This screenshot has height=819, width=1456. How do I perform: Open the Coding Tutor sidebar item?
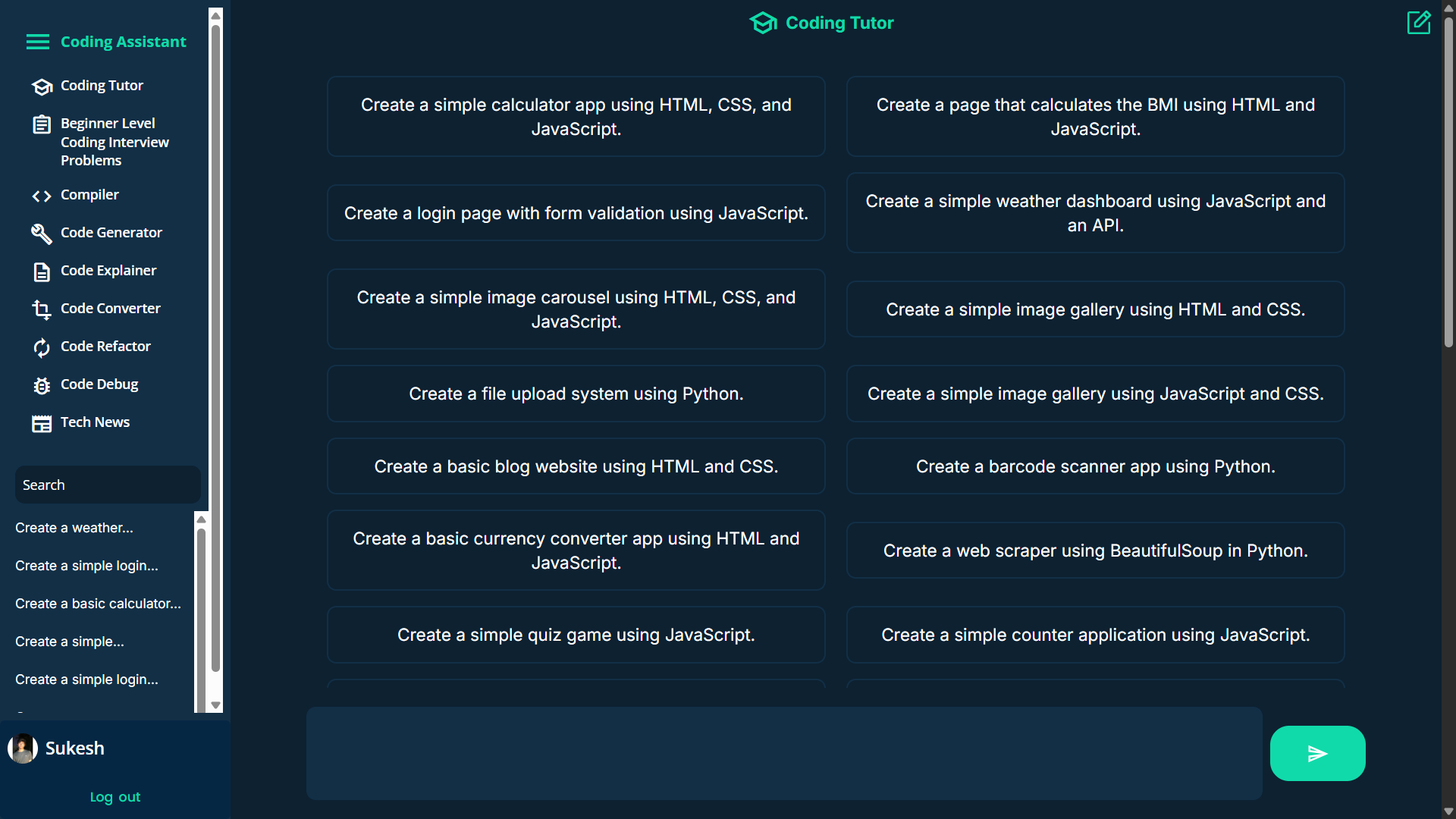tap(102, 86)
